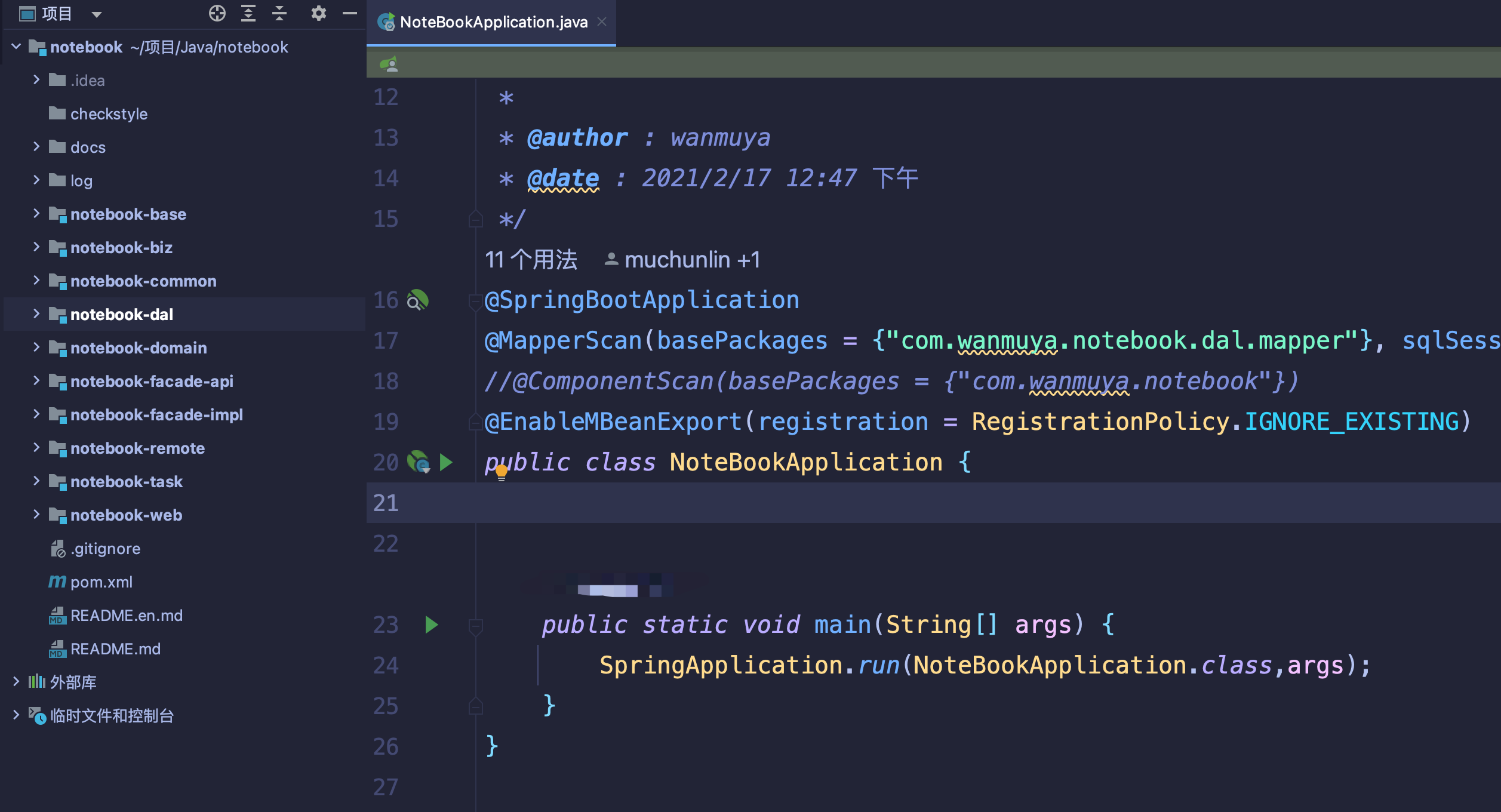
Task: Expand the docs folder
Action: click(x=36, y=146)
